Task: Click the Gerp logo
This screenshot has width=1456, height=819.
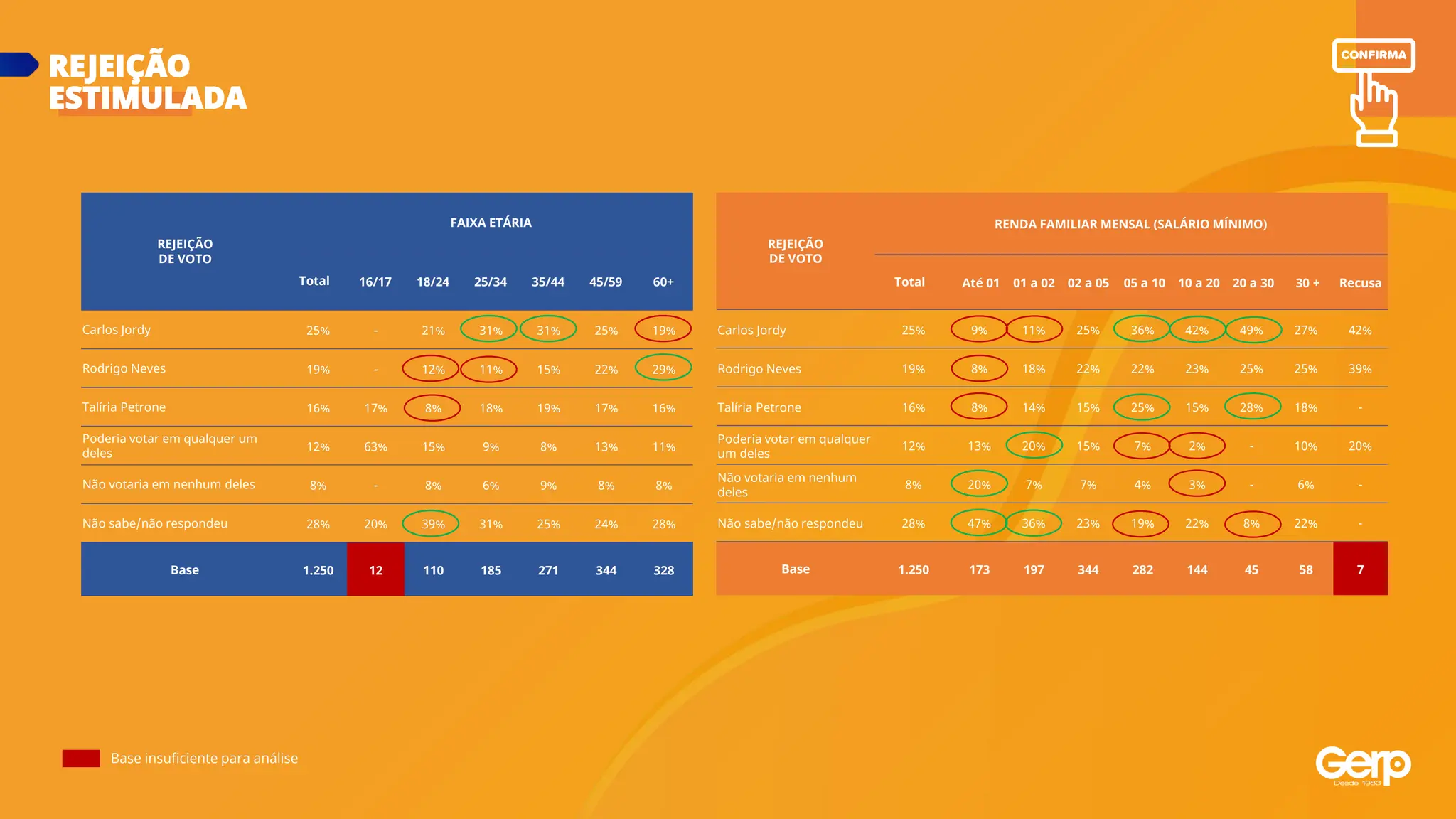Action: [1362, 765]
